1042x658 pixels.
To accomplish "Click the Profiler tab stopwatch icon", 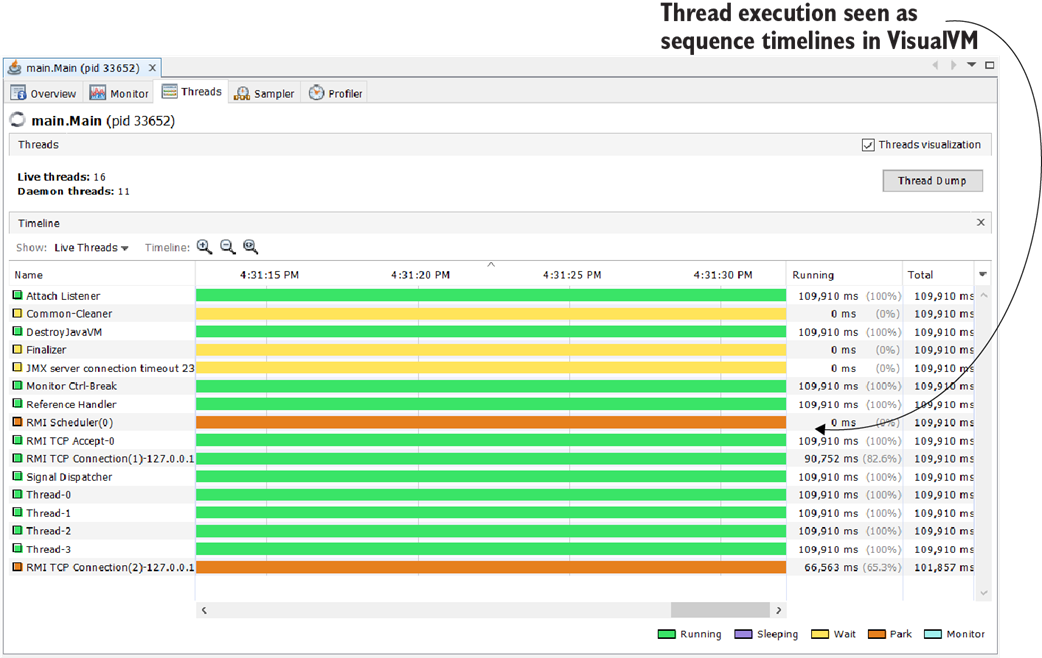I will [x=316, y=93].
